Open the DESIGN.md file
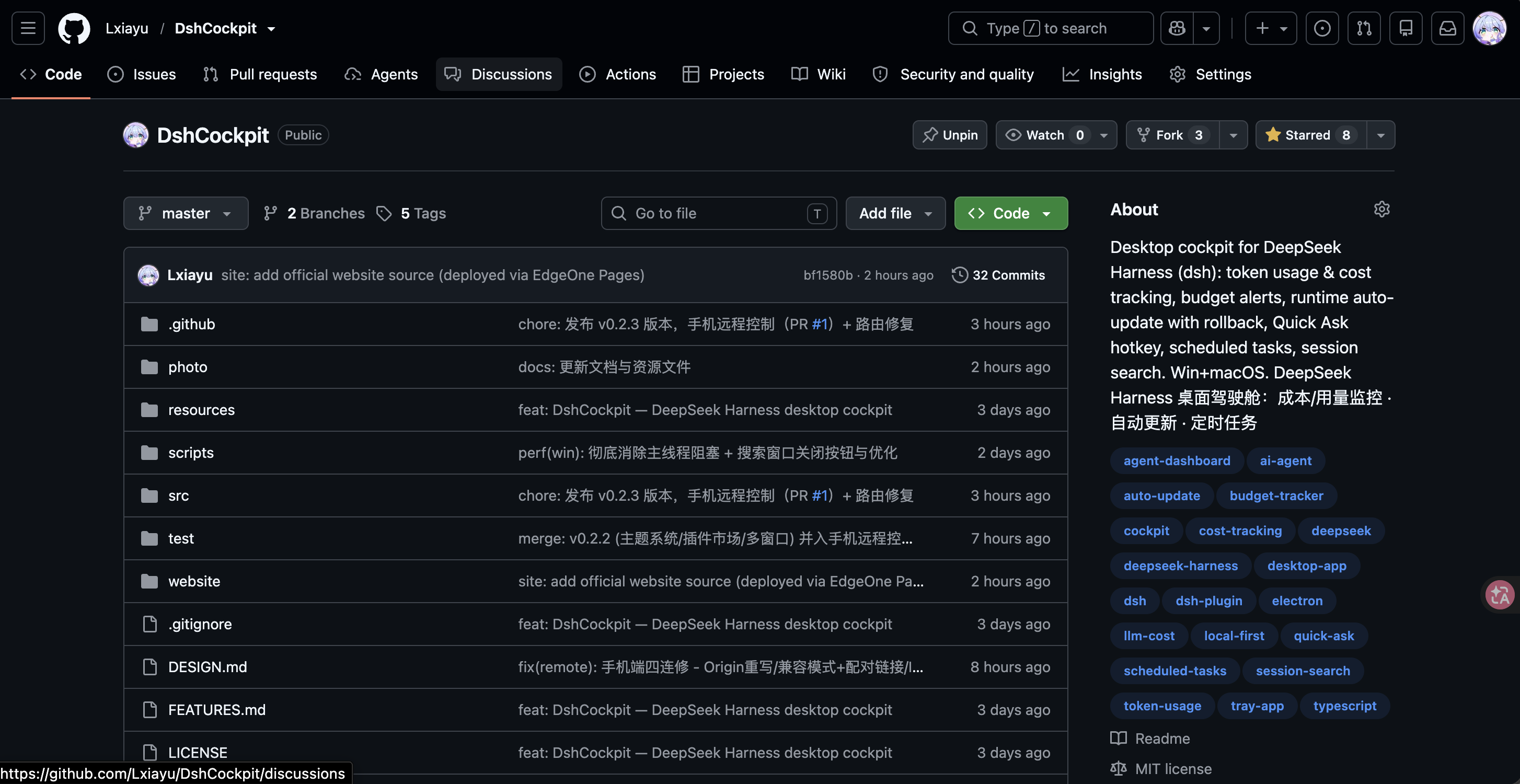This screenshot has width=1520, height=784. [207, 666]
